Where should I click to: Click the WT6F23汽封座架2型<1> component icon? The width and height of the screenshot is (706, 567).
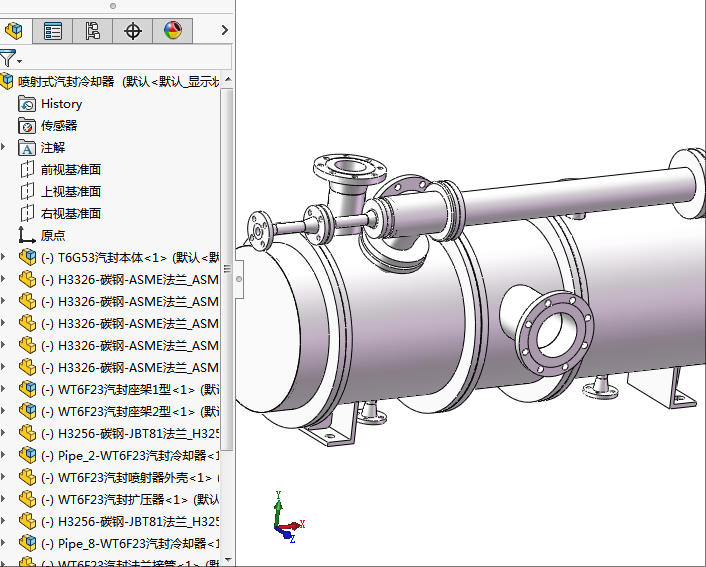27,411
